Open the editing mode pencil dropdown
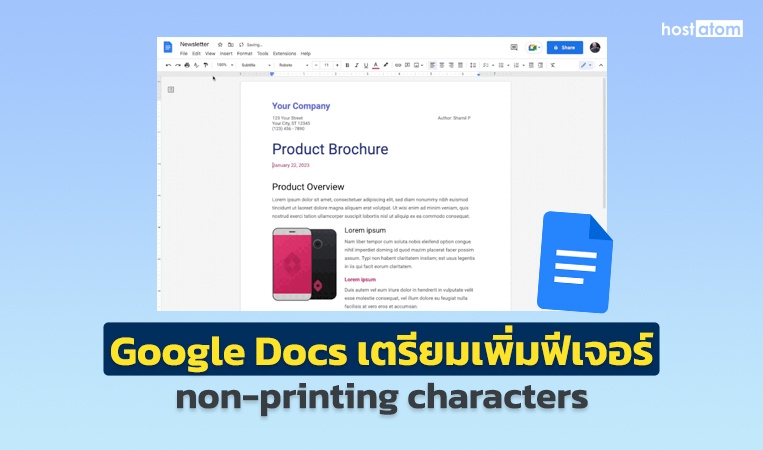Screen dimensions: 763x450 586,65
